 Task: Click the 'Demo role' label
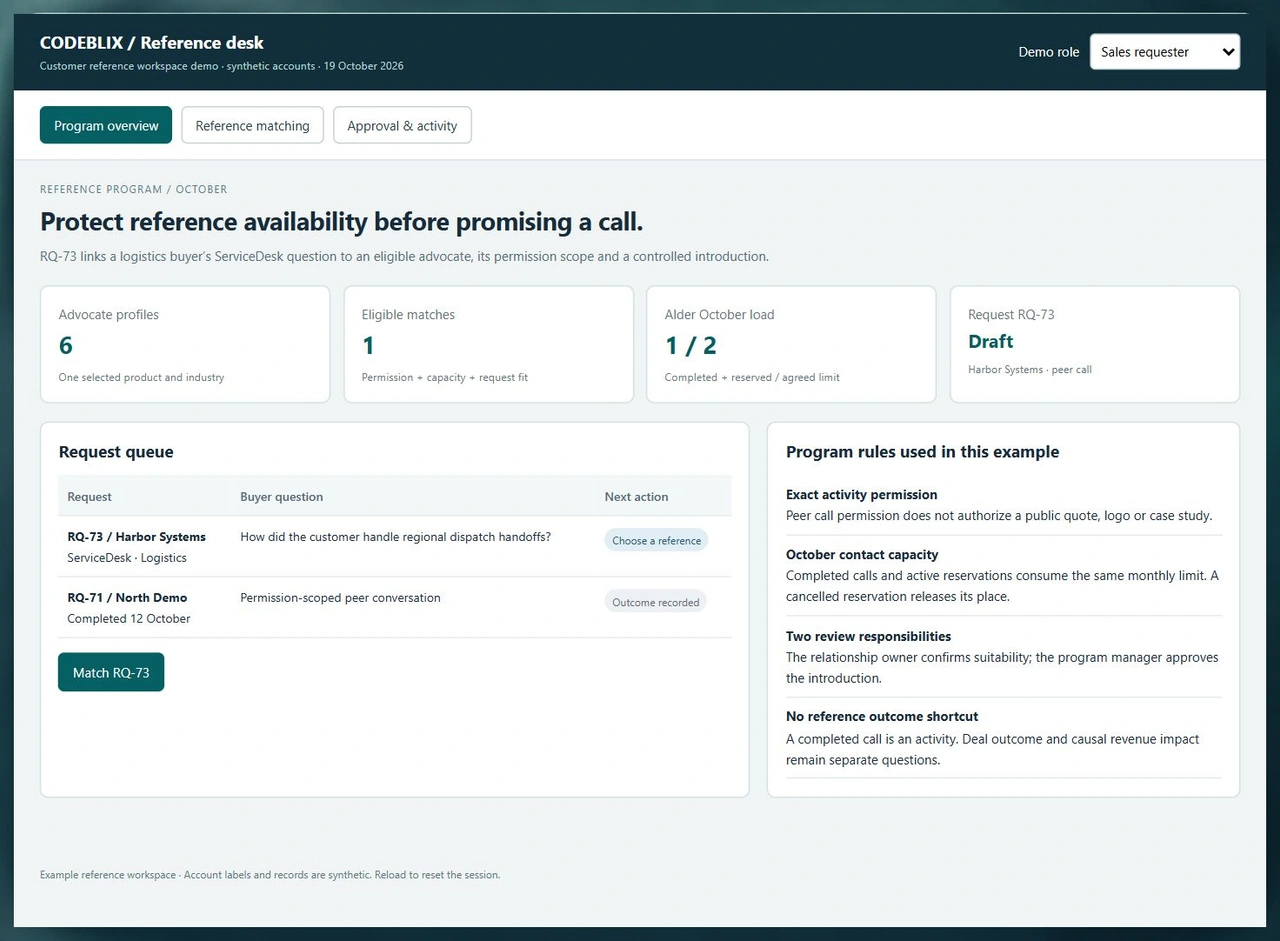pos(1049,52)
